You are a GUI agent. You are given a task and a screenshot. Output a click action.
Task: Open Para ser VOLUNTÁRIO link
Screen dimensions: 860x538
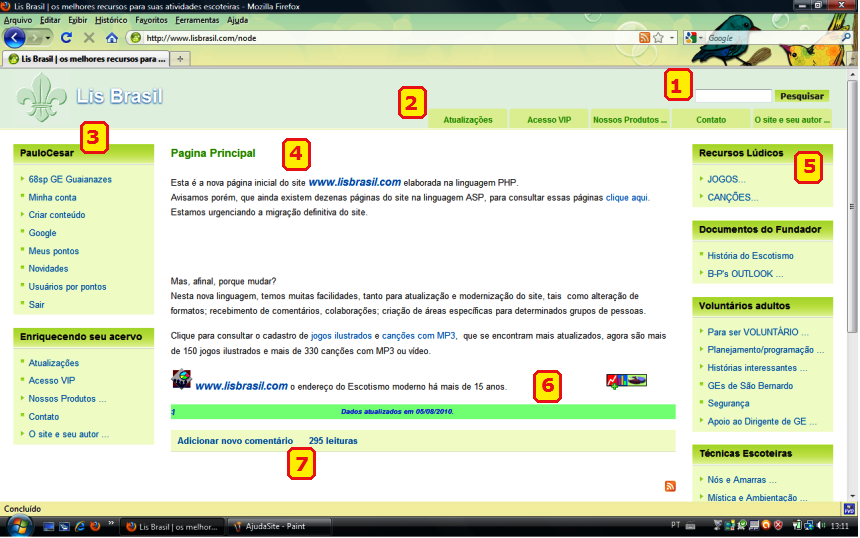[x=758, y=332]
